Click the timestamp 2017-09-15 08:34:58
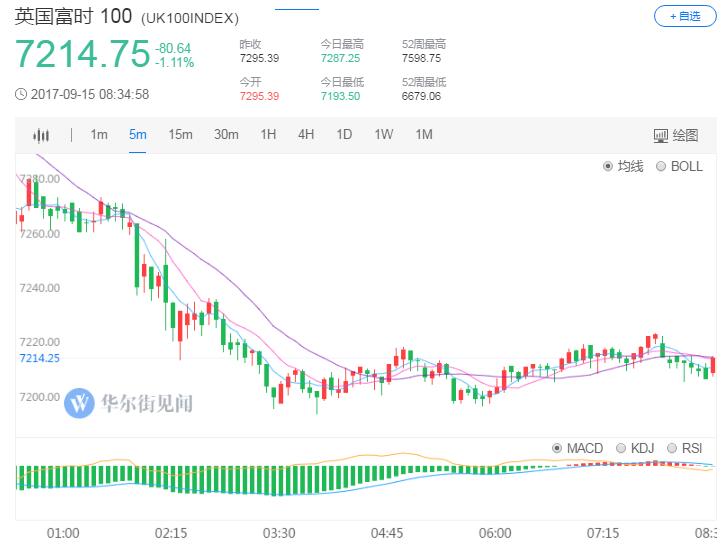Image resolution: width=724 pixels, height=547 pixels. pyautogui.click(x=90, y=95)
